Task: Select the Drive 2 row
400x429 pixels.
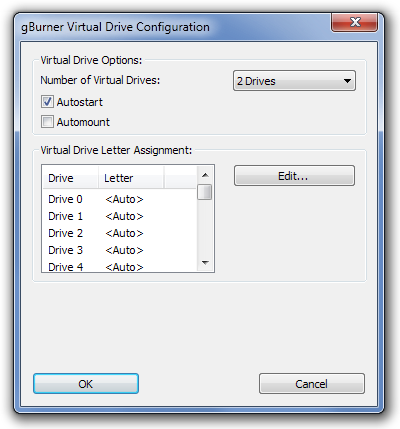Action: 119,233
